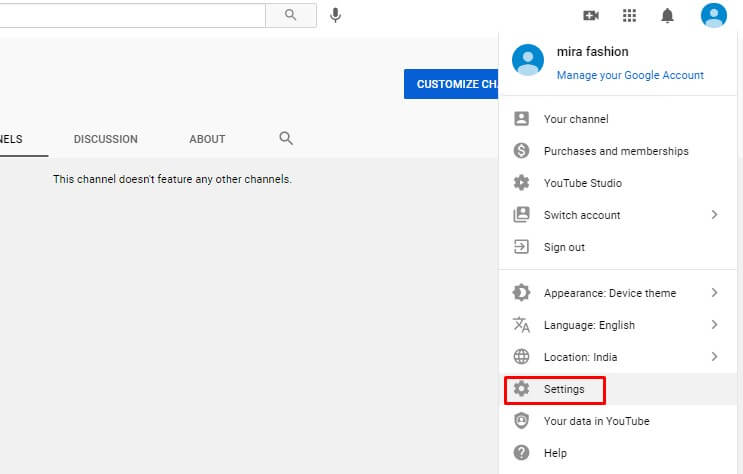Start voice search with the microphone icon

point(335,15)
